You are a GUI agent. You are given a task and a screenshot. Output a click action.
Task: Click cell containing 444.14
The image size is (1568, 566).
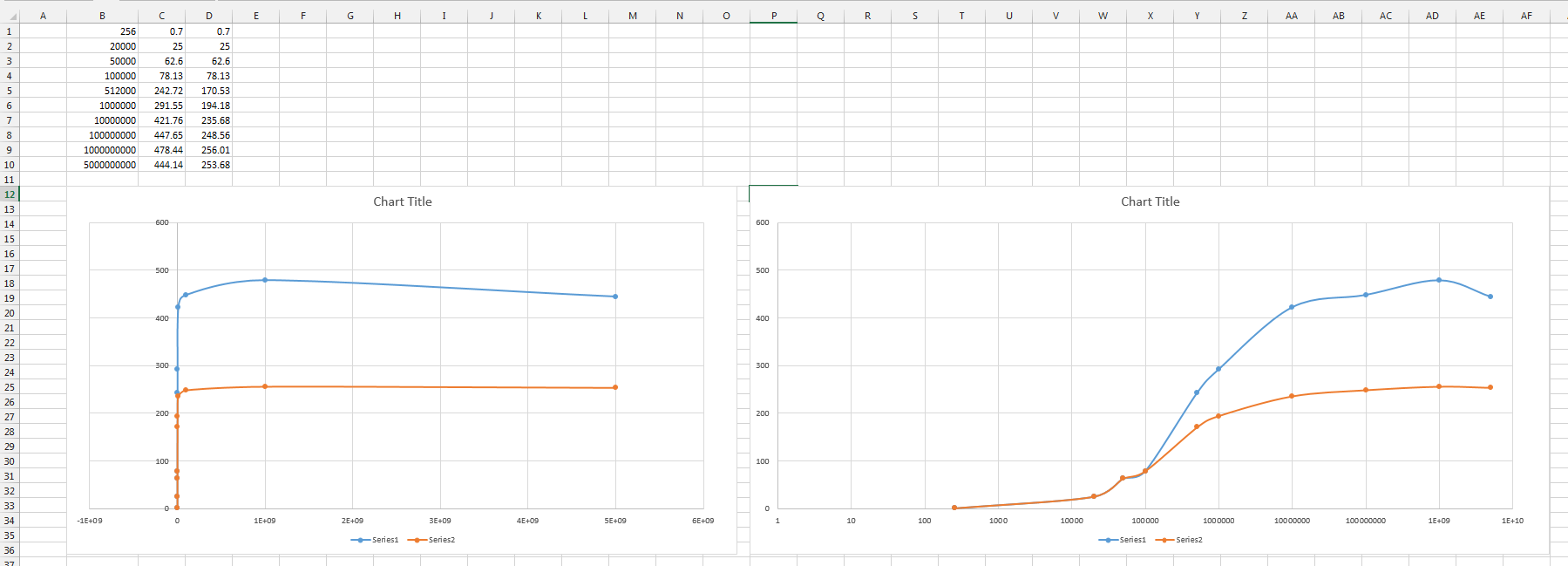[x=162, y=165]
